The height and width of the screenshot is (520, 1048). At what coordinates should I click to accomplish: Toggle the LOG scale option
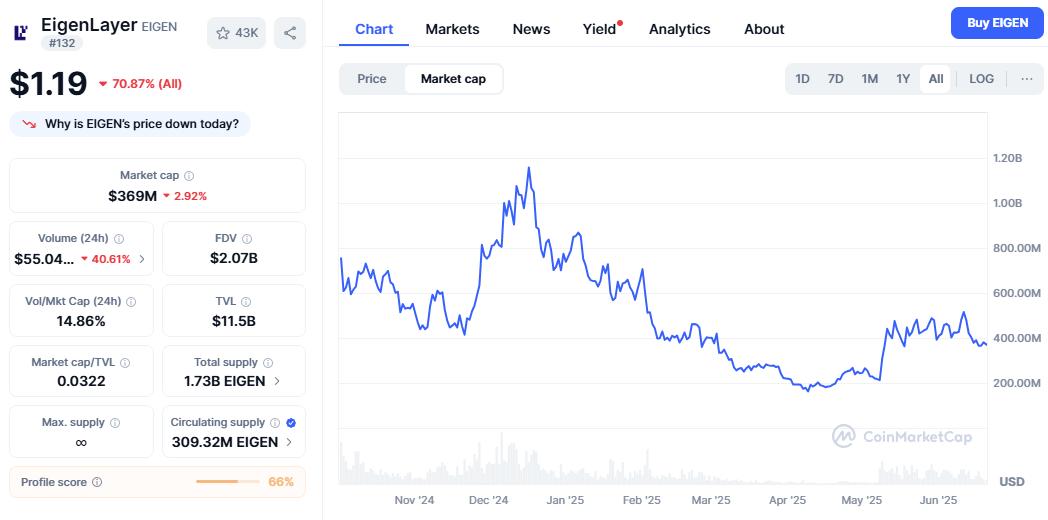[x=982, y=79]
